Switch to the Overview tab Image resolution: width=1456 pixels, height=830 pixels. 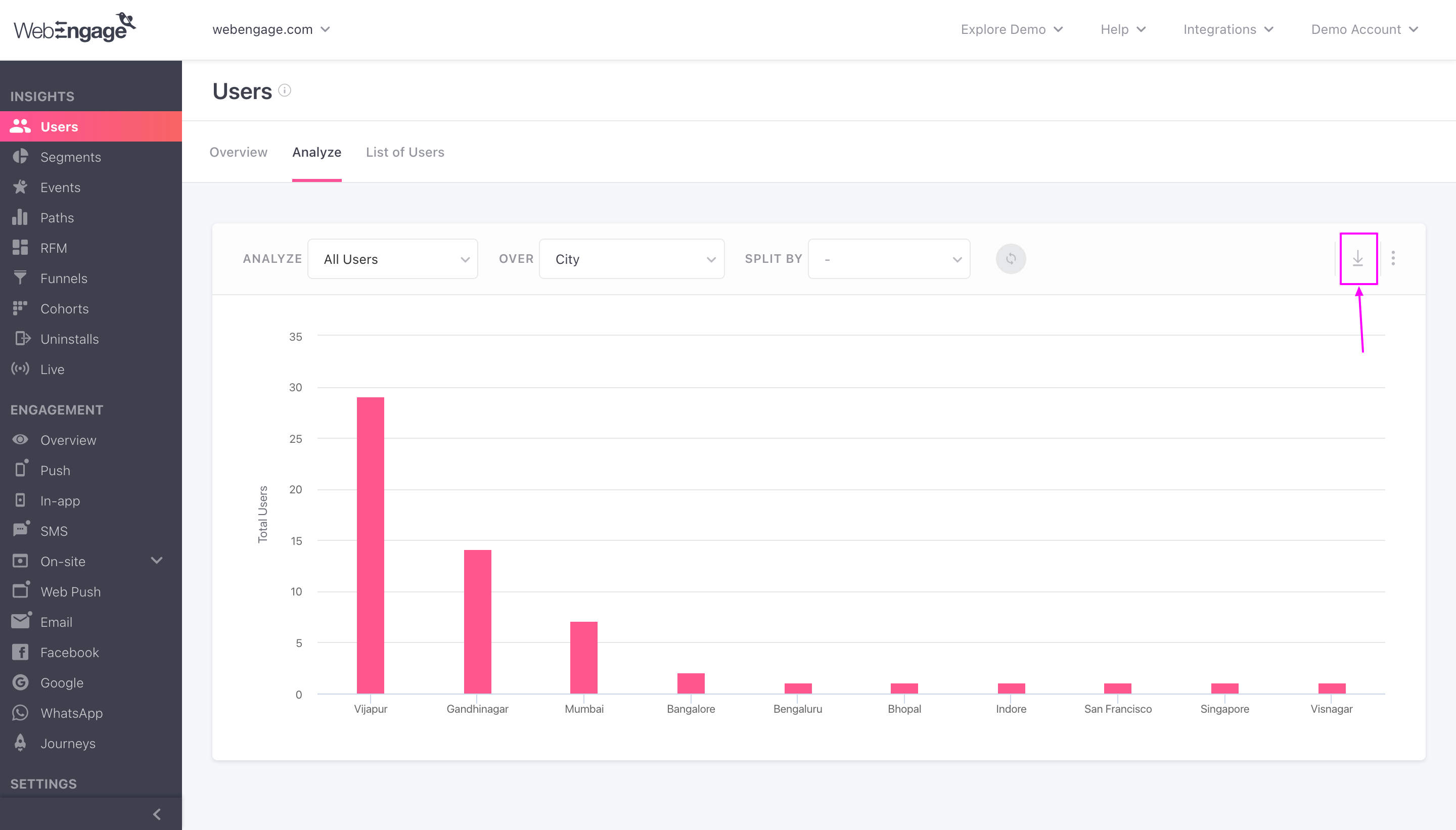click(x=238, y=152)
